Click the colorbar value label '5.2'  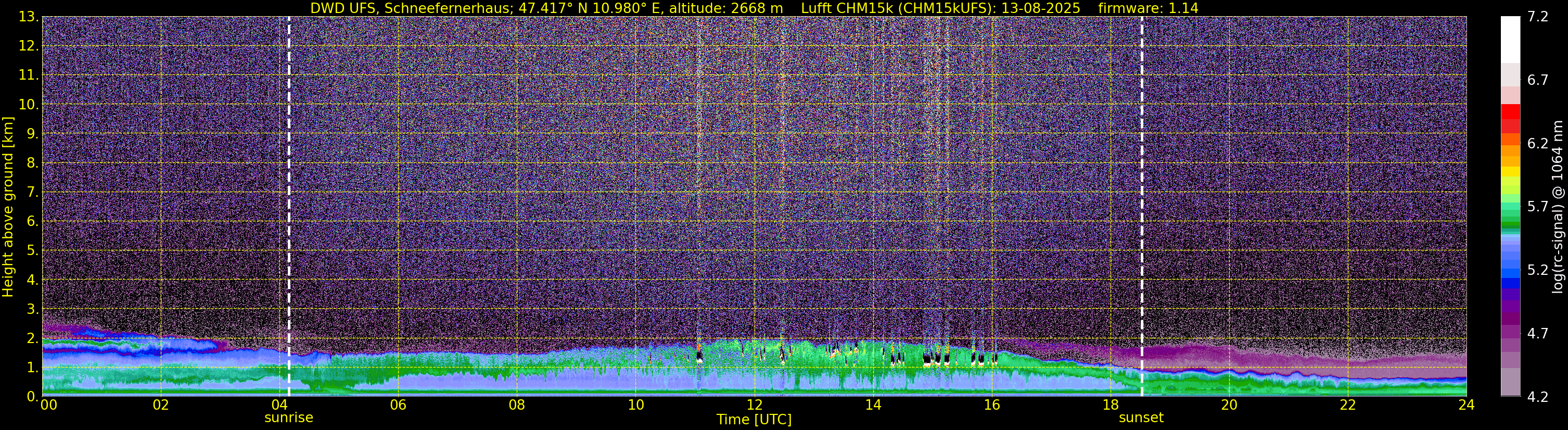[x=1538, y=270]
